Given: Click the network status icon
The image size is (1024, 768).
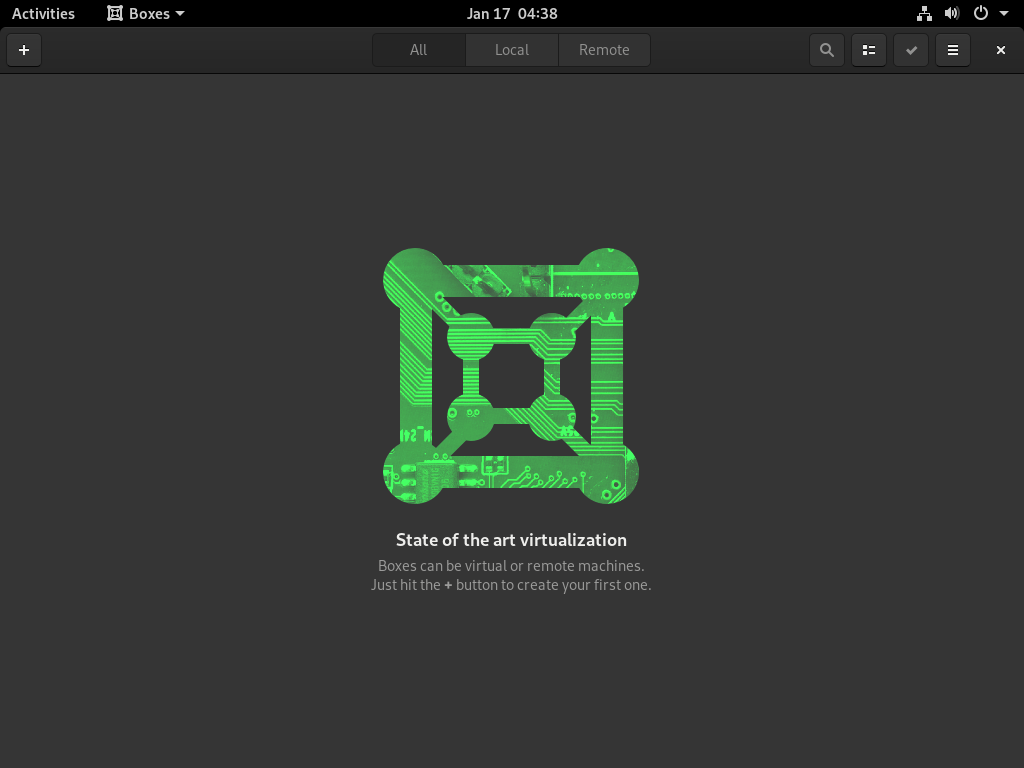Looking at the screenshot, I should (924, 14).
